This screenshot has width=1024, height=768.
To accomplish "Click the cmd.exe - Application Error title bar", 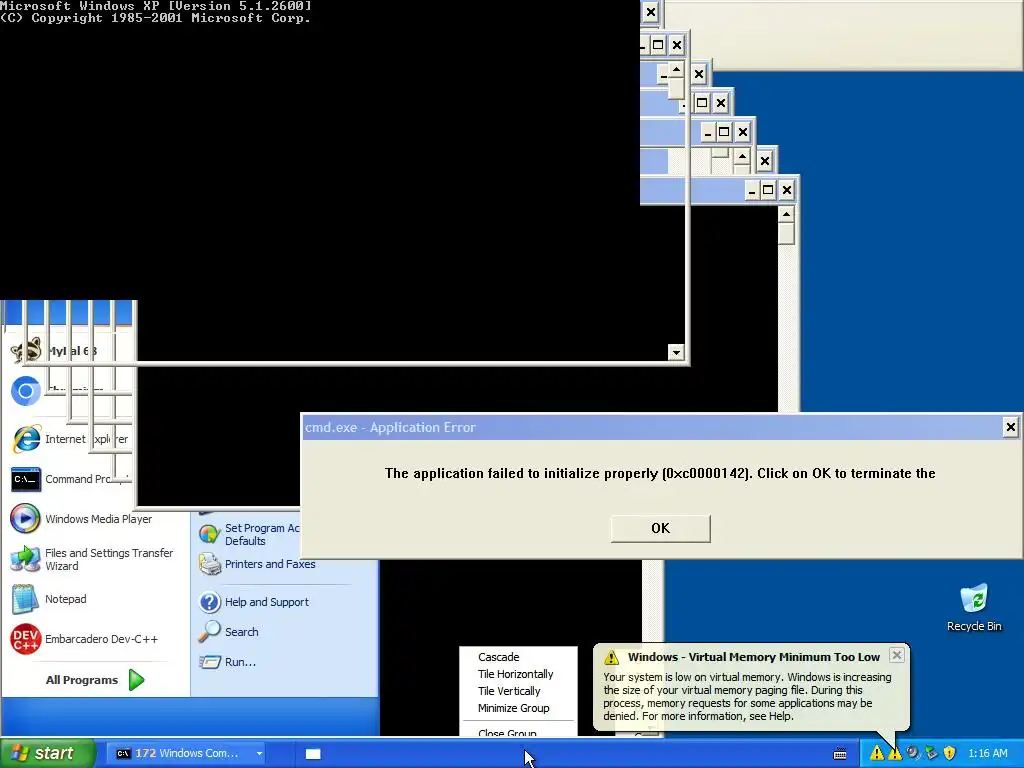I will click(x=651, y=427).
